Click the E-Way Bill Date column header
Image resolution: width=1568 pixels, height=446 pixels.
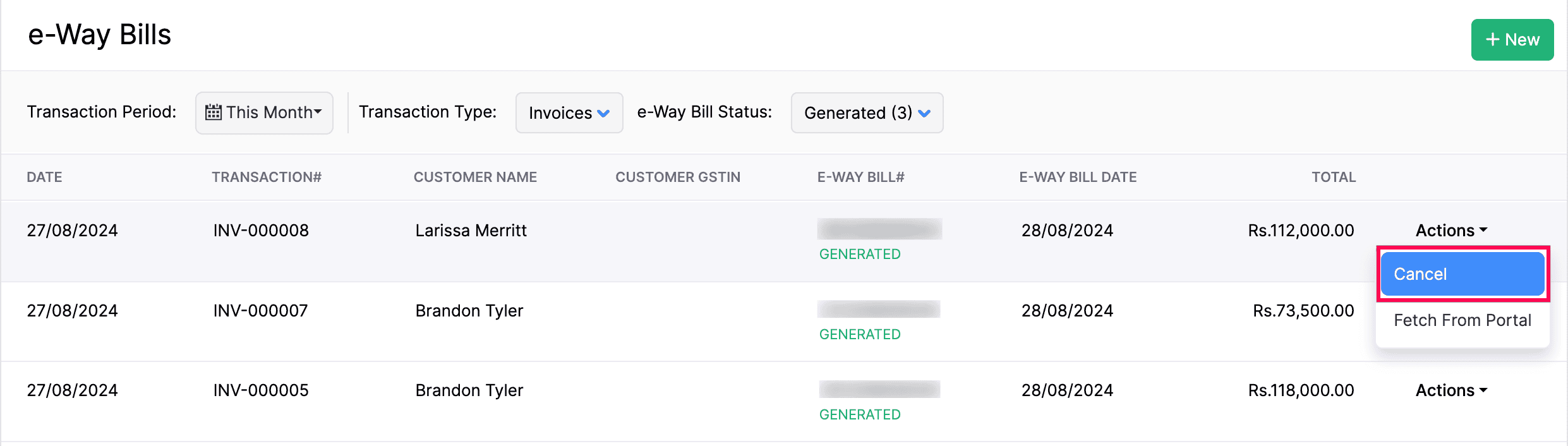point(1078,178)
